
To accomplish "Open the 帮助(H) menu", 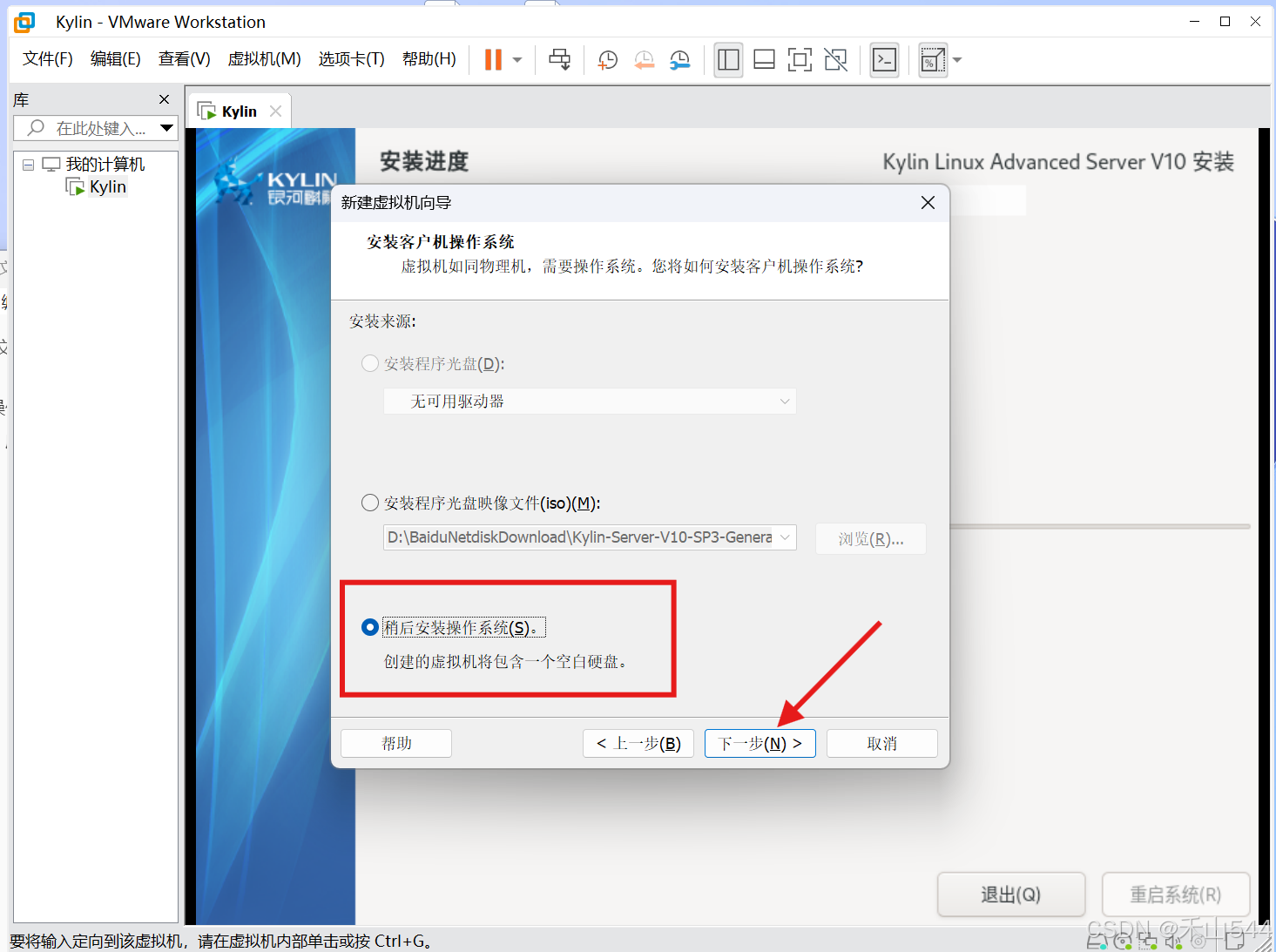I will (x=429, y=58).
